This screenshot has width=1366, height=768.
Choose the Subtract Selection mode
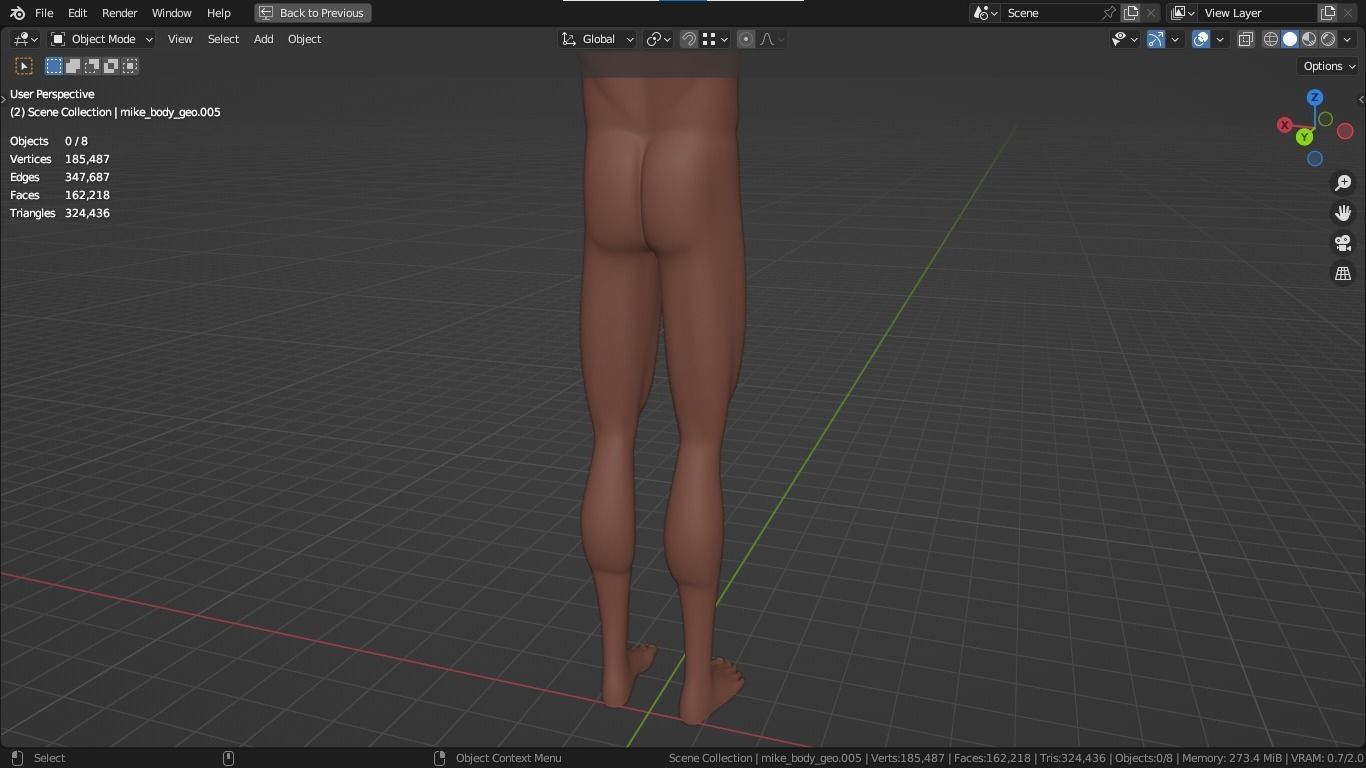(x=92, y=66)
